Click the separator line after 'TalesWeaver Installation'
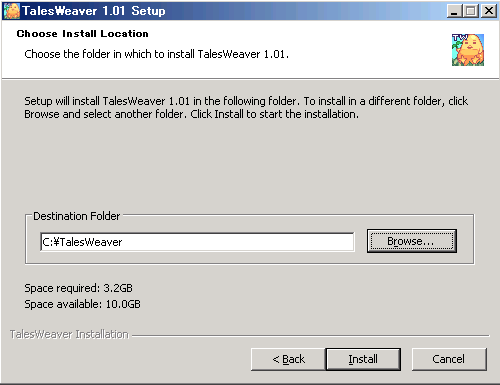Image resolution: width=500 pixels, height=385 pixels. 311,335
